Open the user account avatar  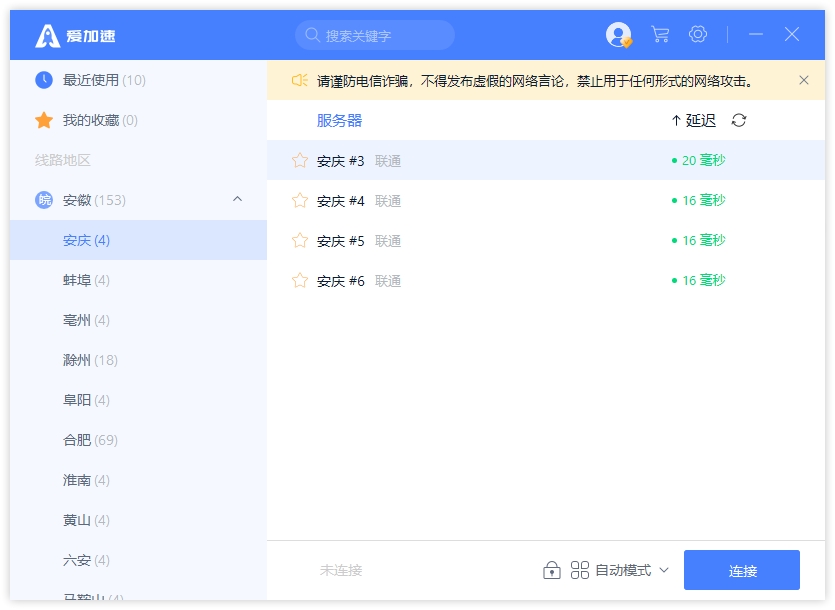coord(619,35)
